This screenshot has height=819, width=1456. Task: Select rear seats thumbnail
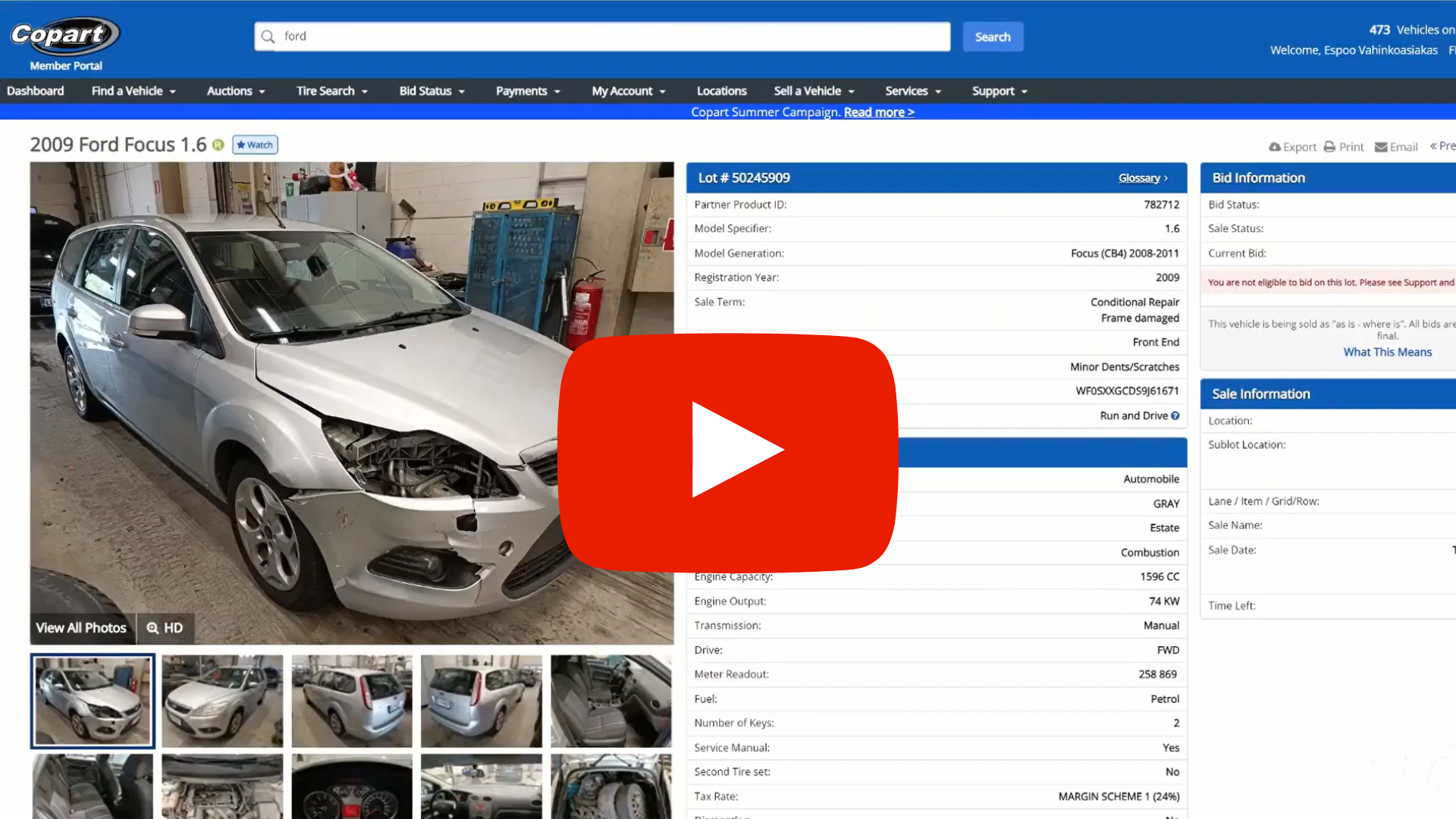[x=93, y=786]
